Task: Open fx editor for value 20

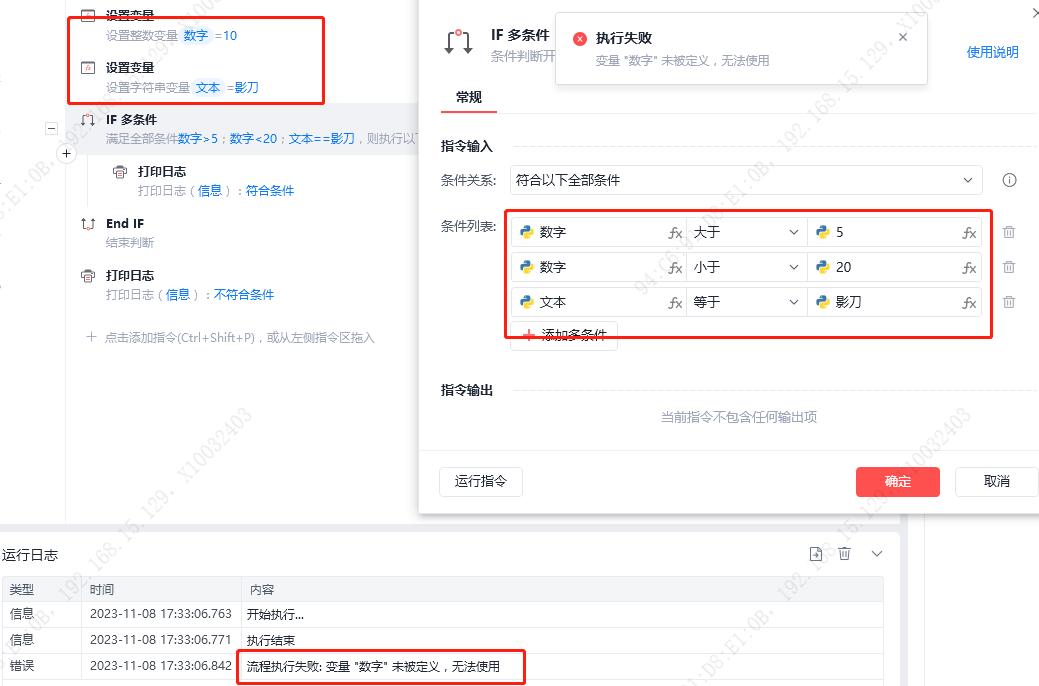Action: [x=969, y=268]
